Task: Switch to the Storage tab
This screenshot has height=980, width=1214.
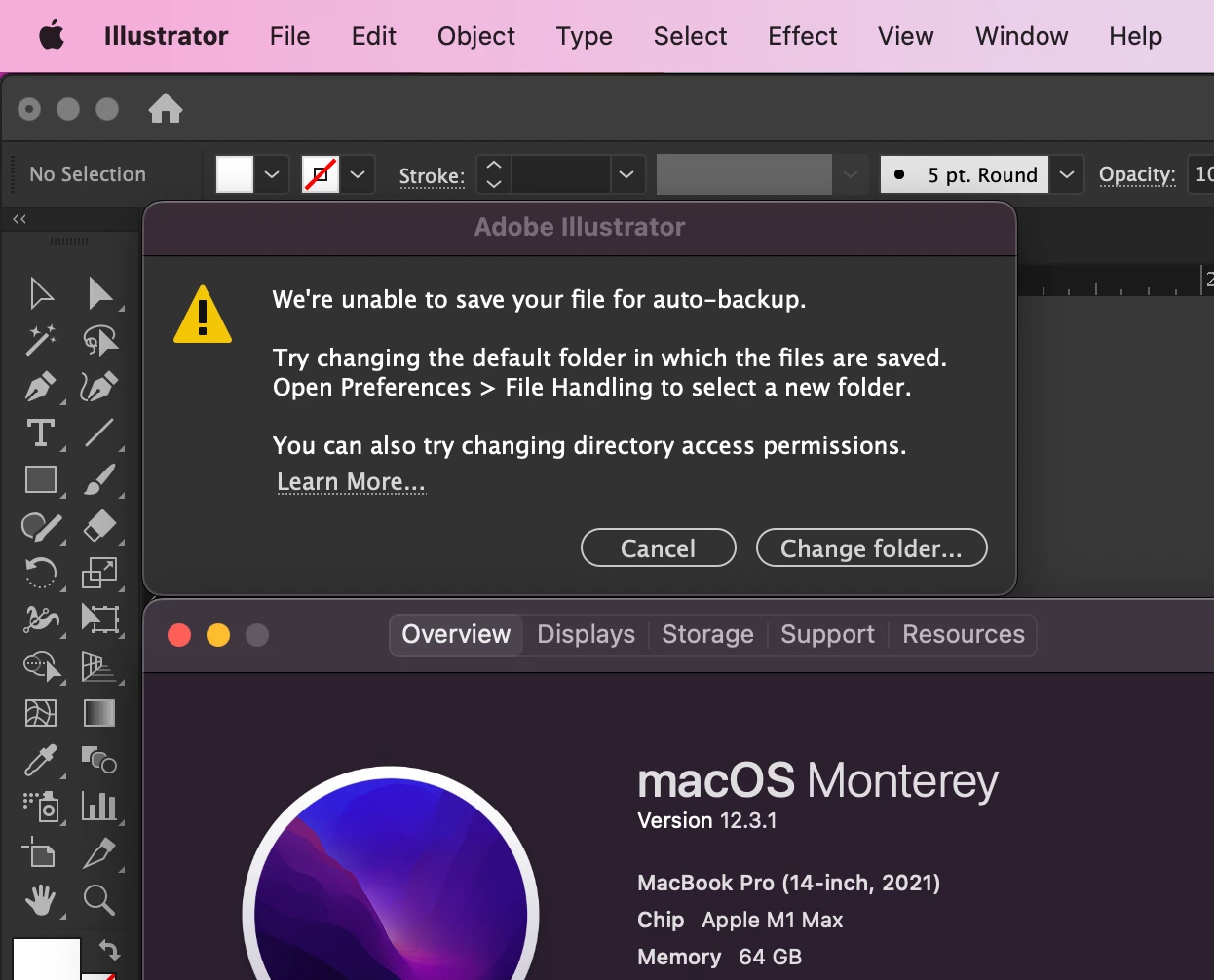Action: [x=707, y=634]
